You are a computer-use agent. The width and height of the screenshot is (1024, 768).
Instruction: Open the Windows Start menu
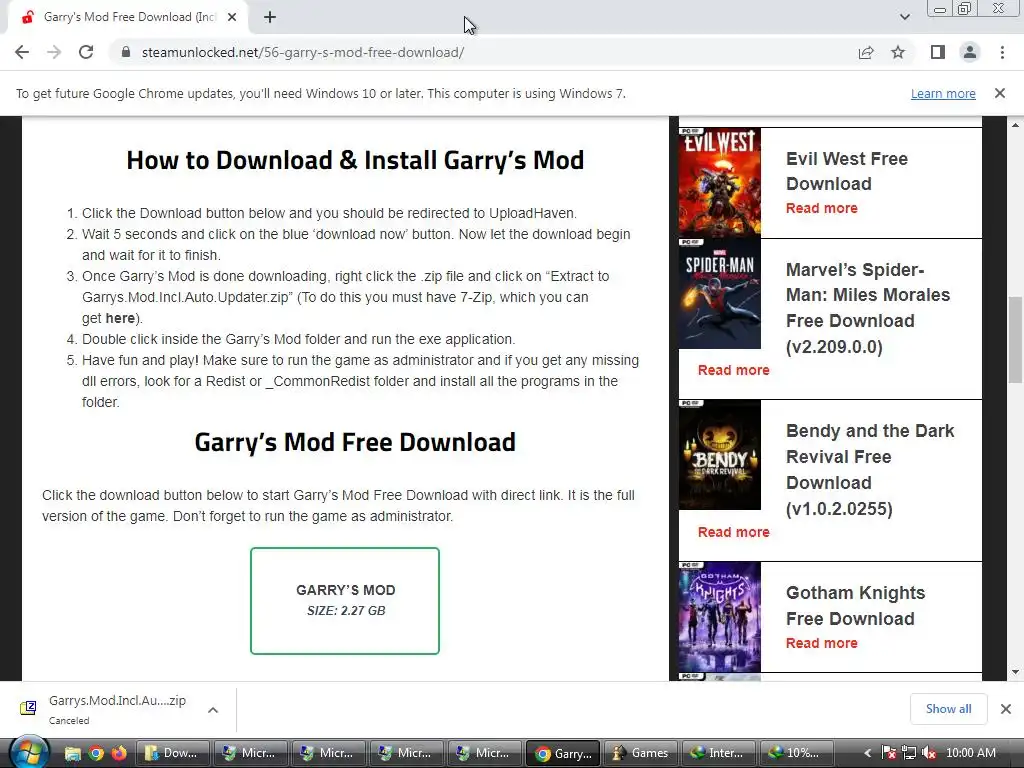coord(28,753)
